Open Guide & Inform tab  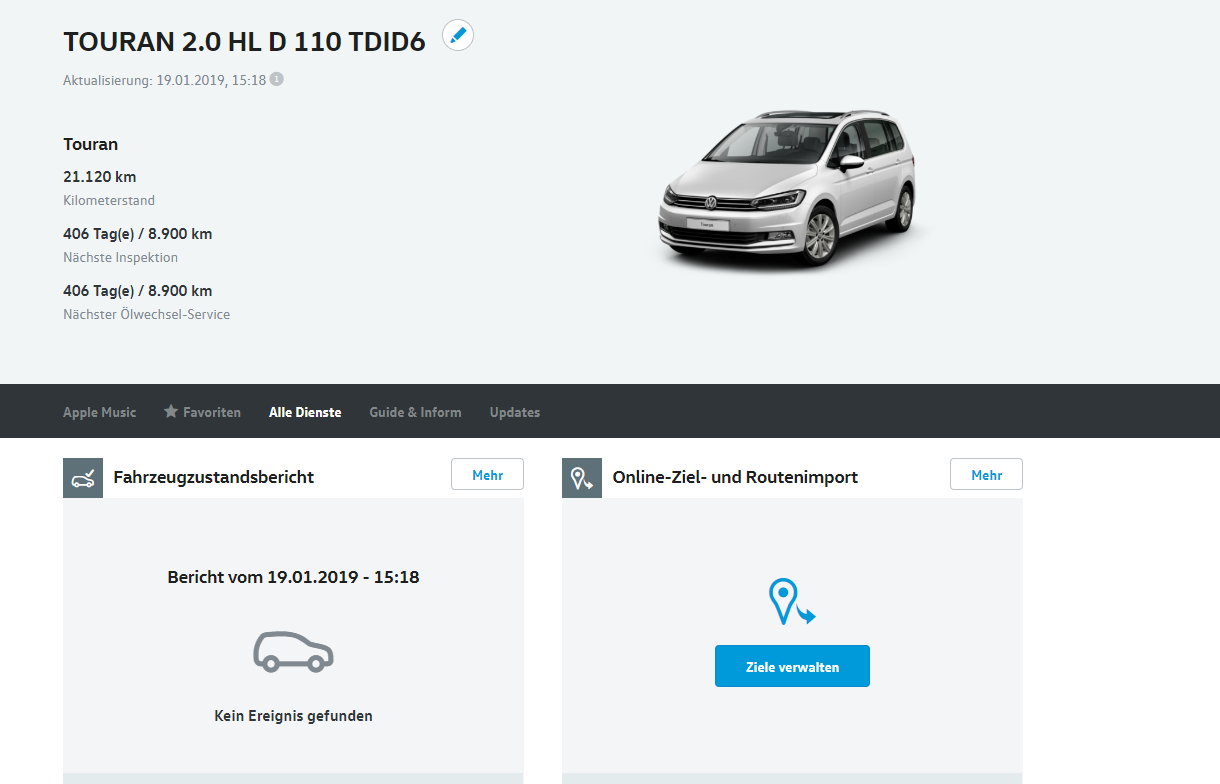coord(415,412)
